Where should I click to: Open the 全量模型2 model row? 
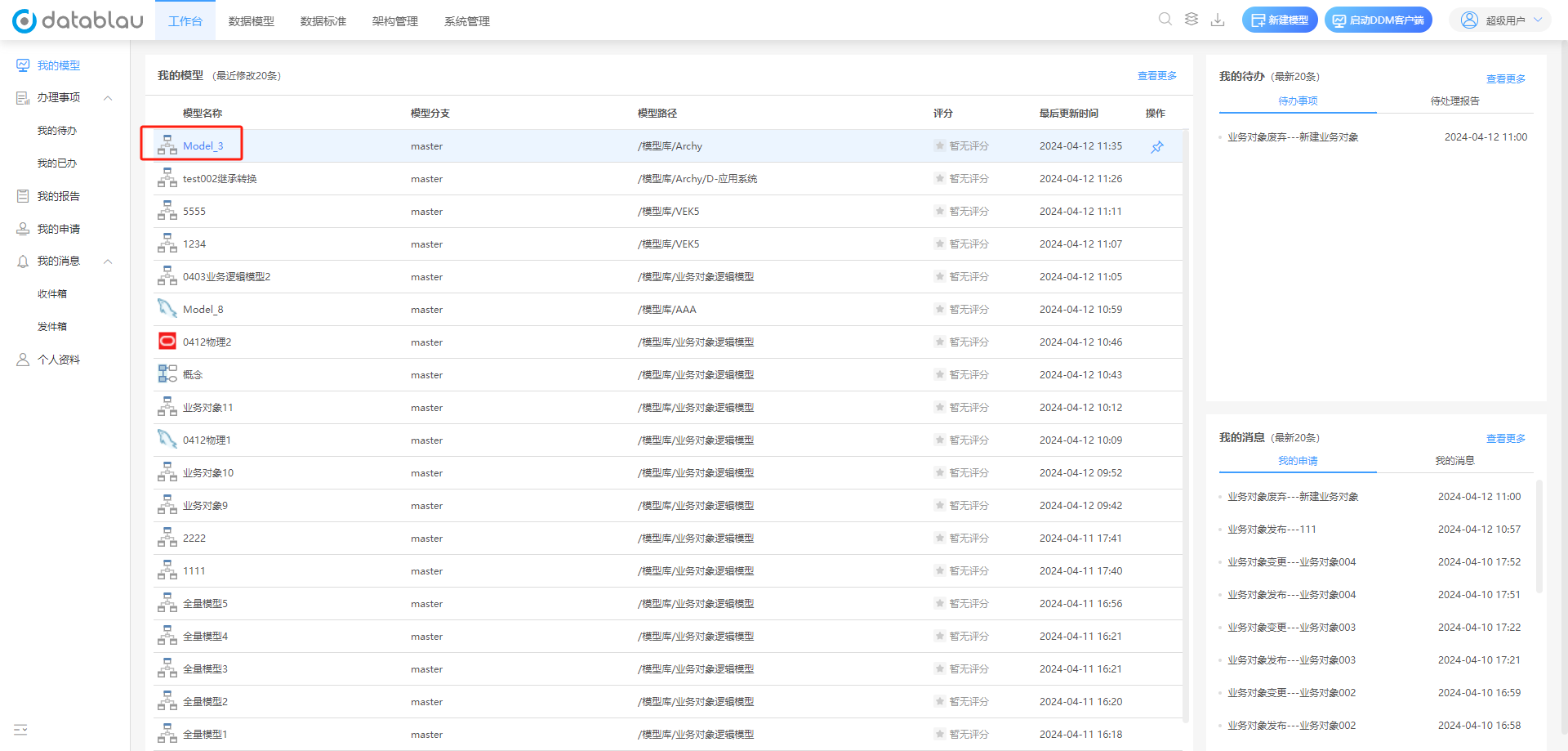pyautogui.click(x=668, y=701)
